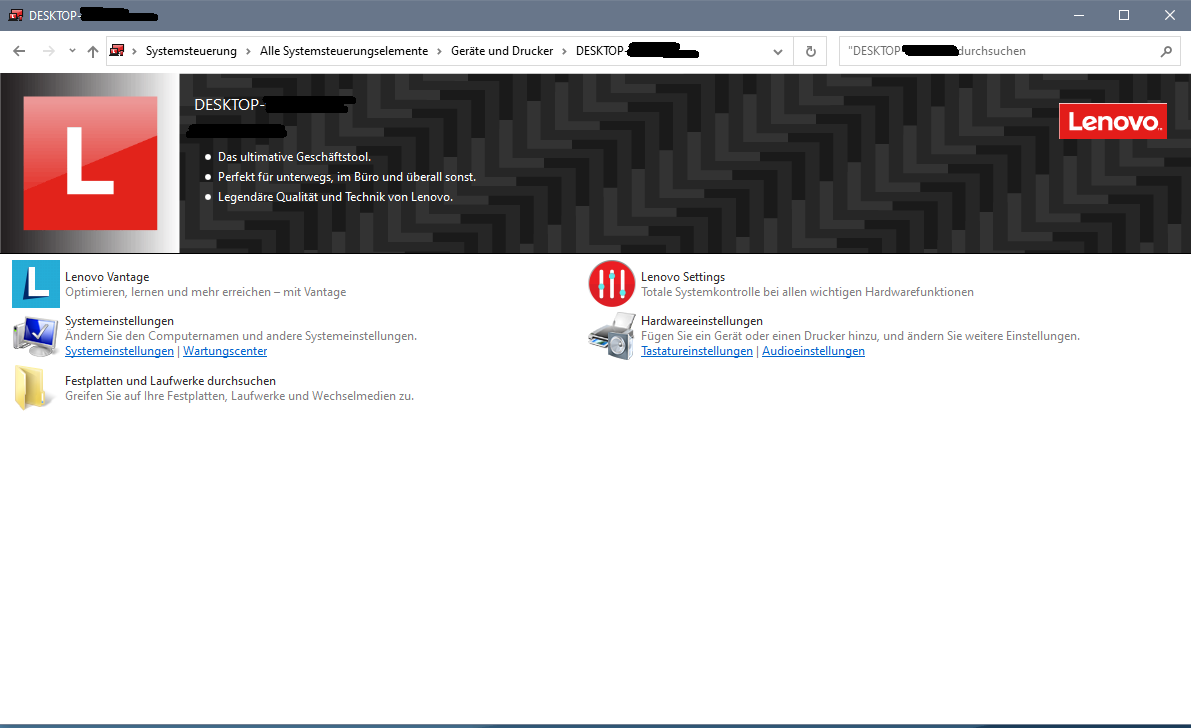
Task: Refresh the current view
Action: (x=810, y=52)
